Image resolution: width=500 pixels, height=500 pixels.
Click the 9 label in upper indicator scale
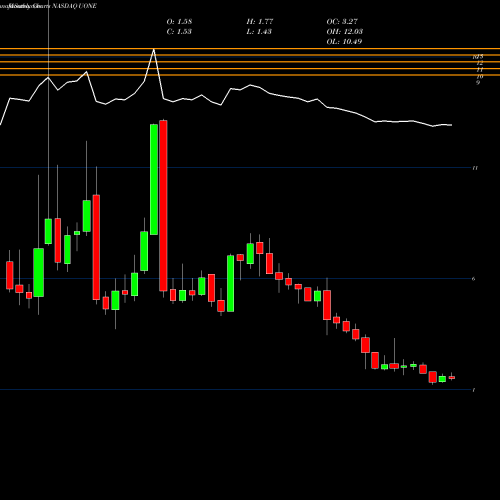pyautogui.click(x=478, y=82)
